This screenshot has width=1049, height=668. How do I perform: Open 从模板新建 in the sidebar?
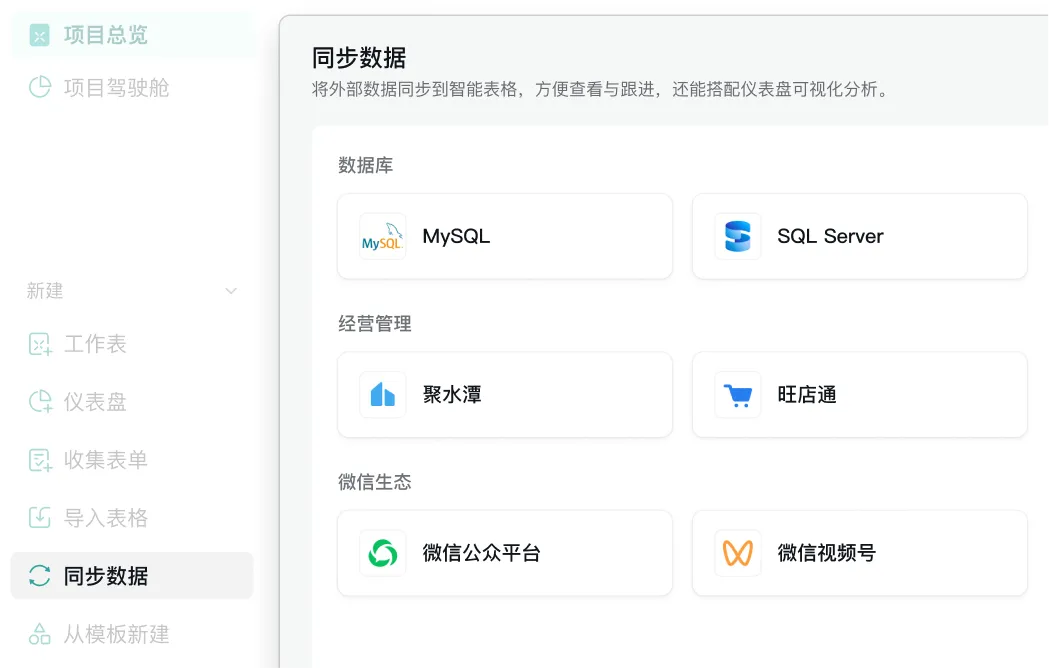tap(116, 634)
